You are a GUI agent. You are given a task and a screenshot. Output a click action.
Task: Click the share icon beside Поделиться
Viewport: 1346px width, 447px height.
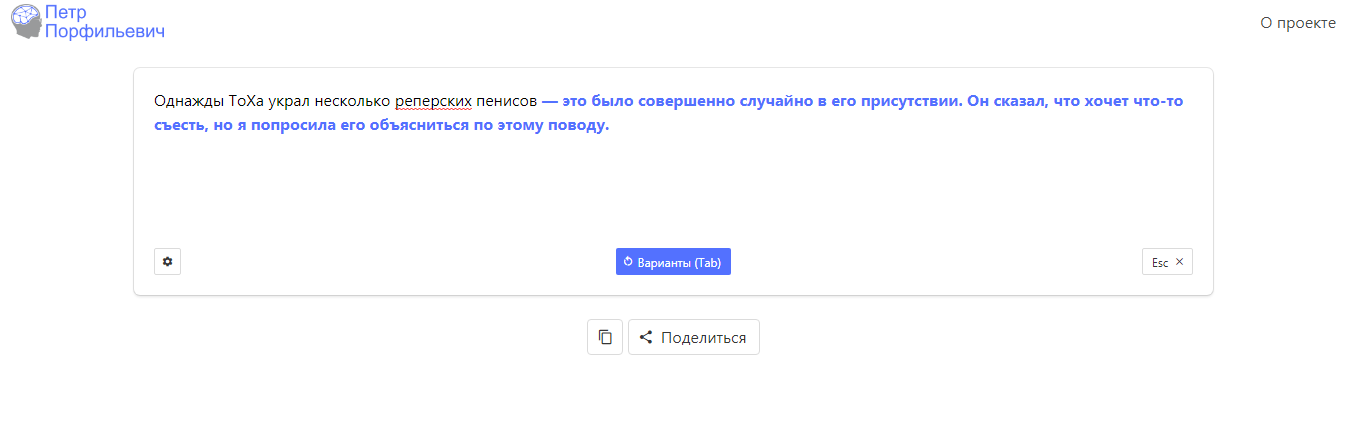pos(645,338)
